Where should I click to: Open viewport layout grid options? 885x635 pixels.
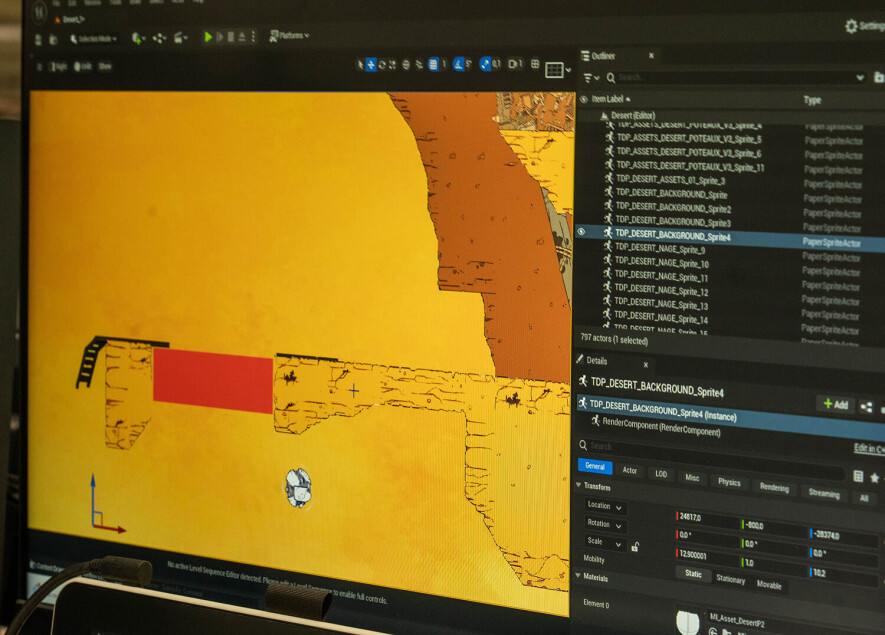pyautogui.click(x=558, y=70)
